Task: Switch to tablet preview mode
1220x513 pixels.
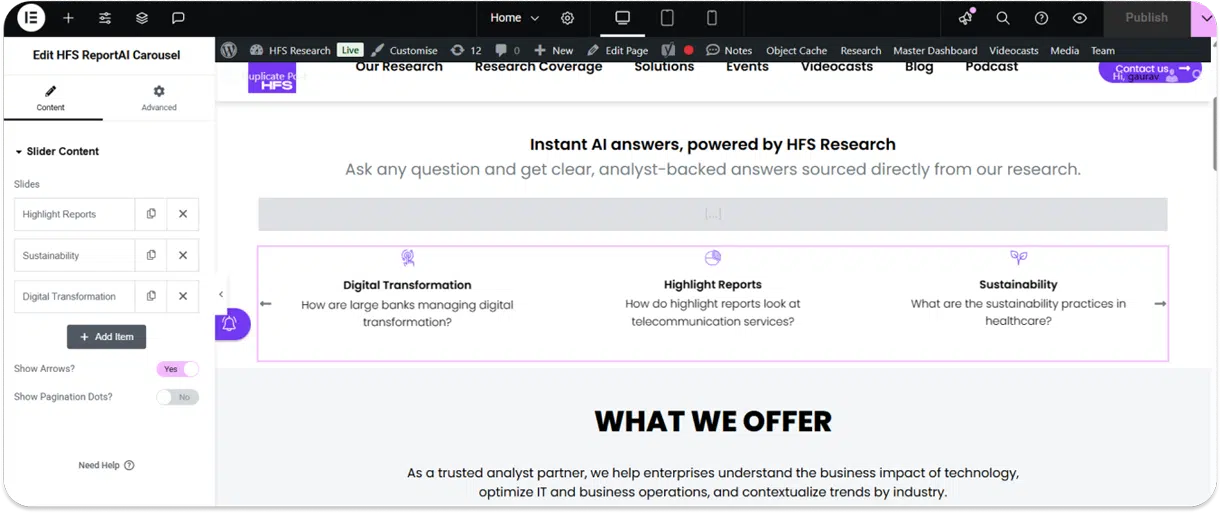Action: [667, 18]
